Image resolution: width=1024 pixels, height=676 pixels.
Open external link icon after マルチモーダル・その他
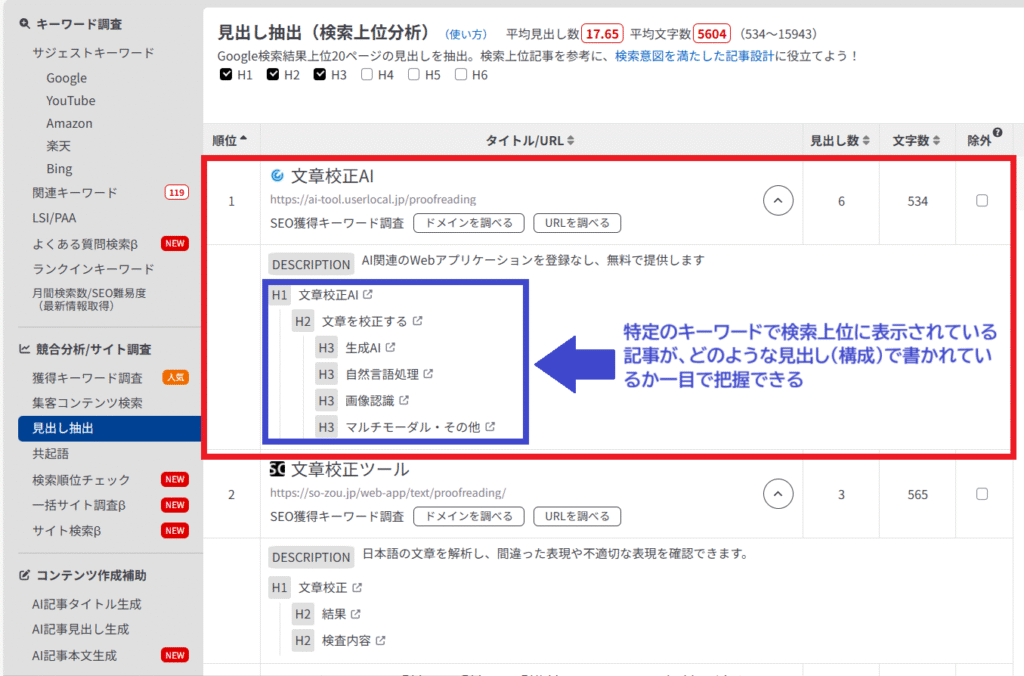pyautogui.click(x=491, y=427)
